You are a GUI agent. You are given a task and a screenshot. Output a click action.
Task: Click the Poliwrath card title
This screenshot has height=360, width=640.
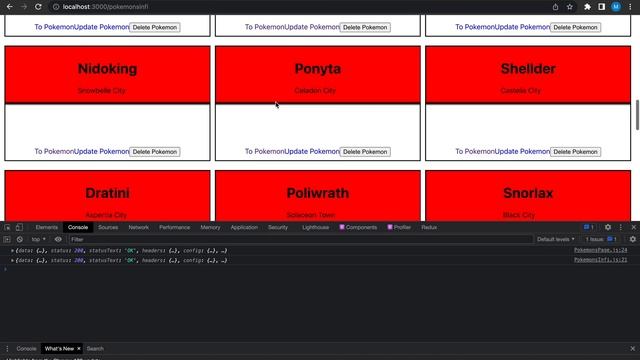pyautogui.click(x=318, y=193)
